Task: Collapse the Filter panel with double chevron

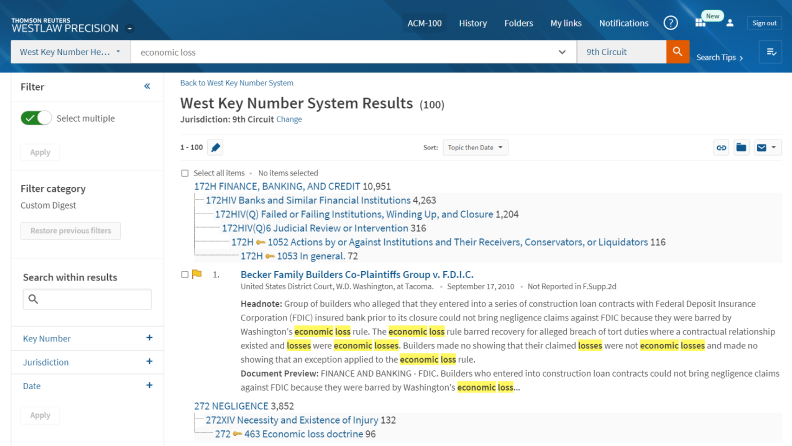Action: (x=147, y=86)
